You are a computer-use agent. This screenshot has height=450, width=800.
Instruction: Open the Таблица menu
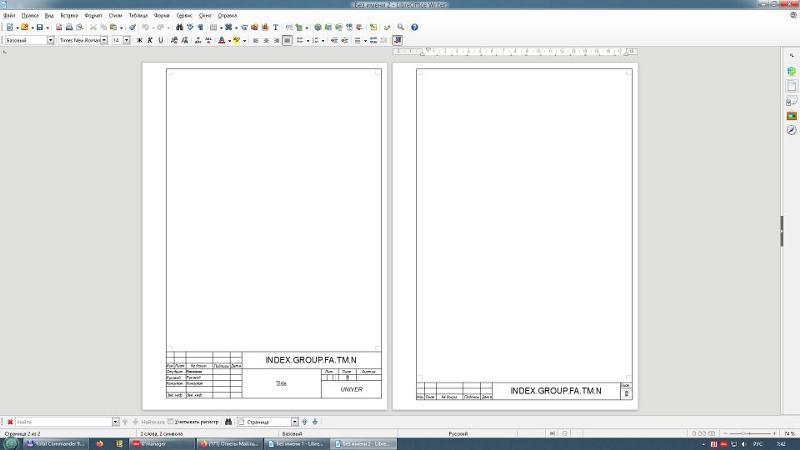[x=138, y=15]
